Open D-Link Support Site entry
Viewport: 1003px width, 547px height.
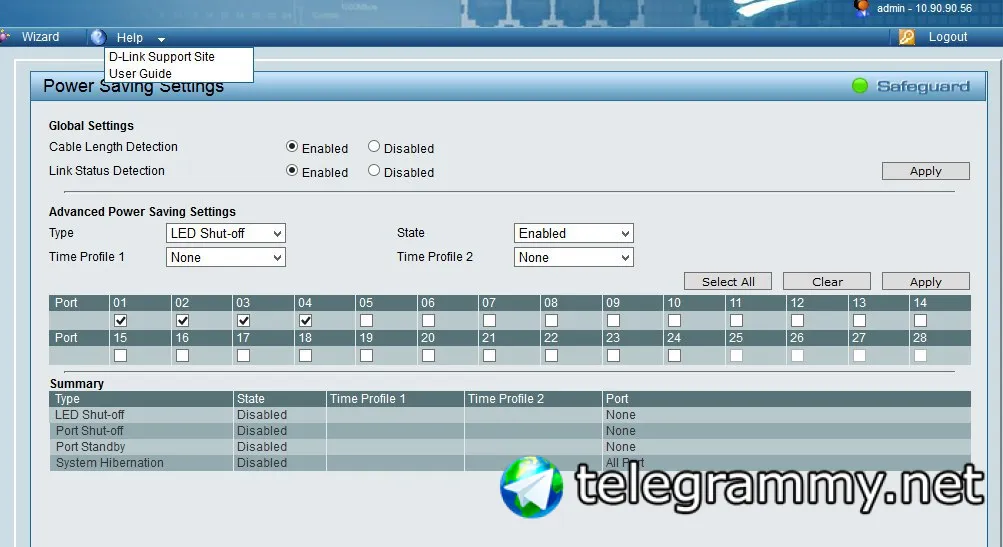pyautogui.click(x=162, y=56)
